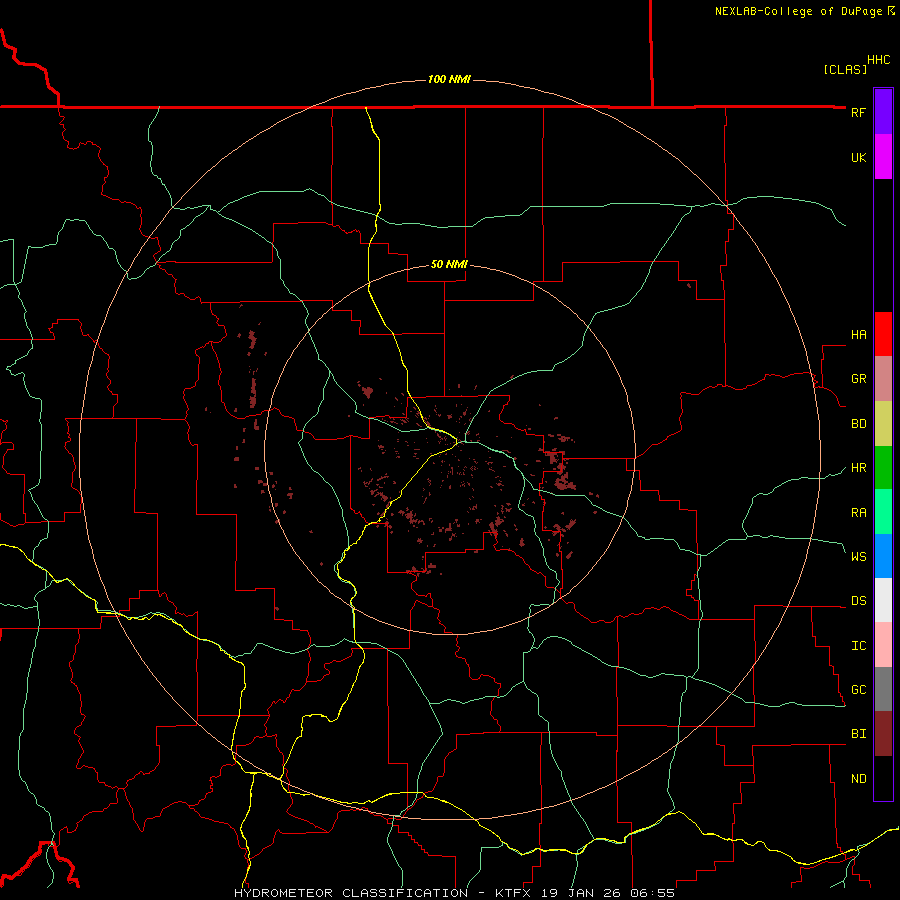
Task: Click the '50 NMI' range ring label
Action: (x=449, y=264)
